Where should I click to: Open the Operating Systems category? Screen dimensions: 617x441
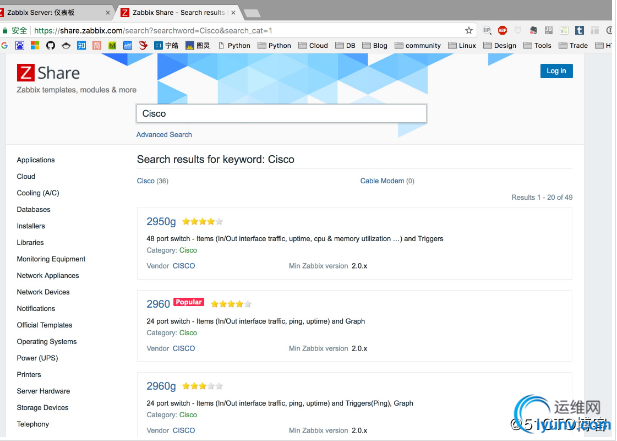click(46, 342)
